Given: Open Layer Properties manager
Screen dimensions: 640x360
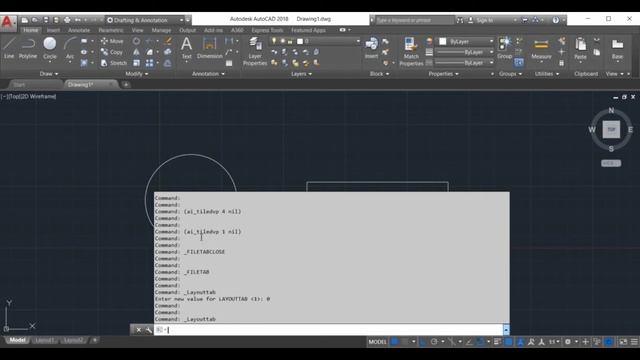Looking at the screenshot, I should pos(255,51).
